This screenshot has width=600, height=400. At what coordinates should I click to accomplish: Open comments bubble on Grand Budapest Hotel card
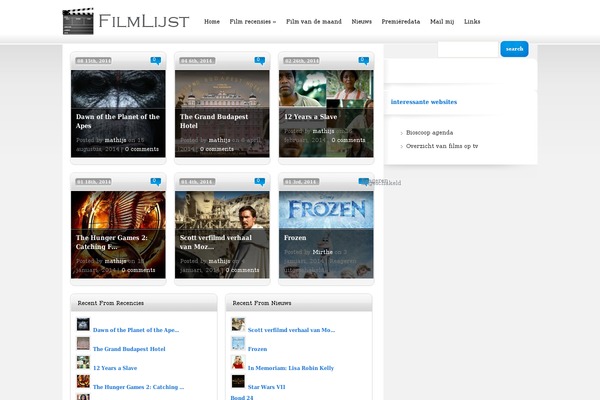[x=259, y=60]
